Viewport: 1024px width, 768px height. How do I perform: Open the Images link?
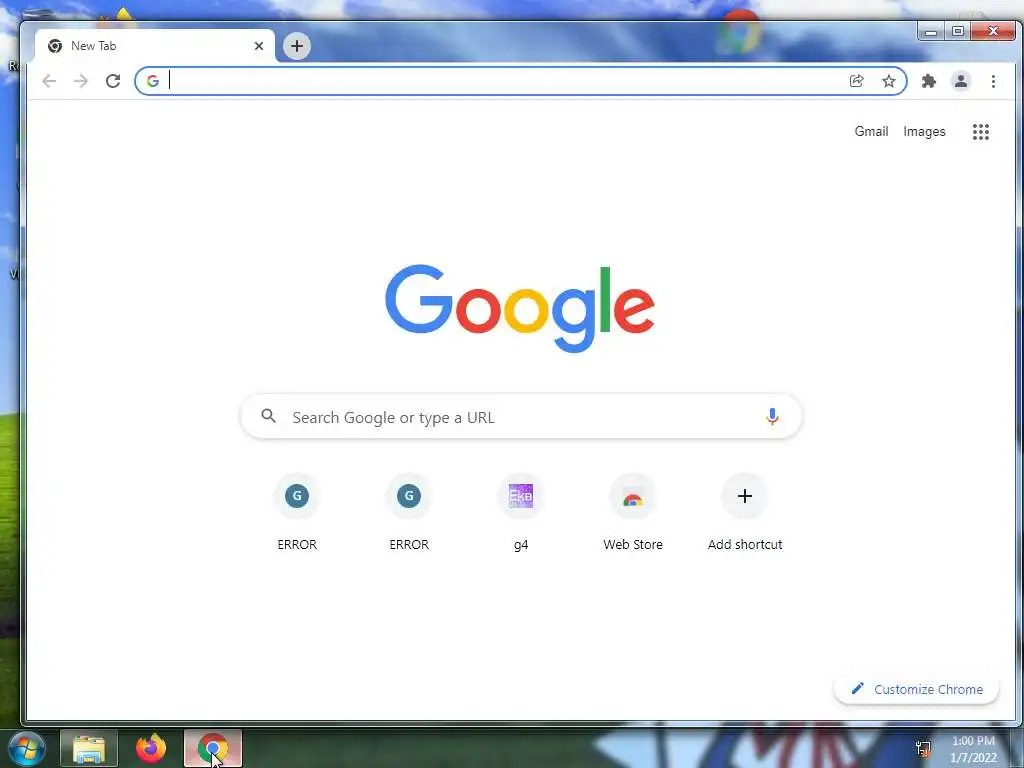pos(924,131)
